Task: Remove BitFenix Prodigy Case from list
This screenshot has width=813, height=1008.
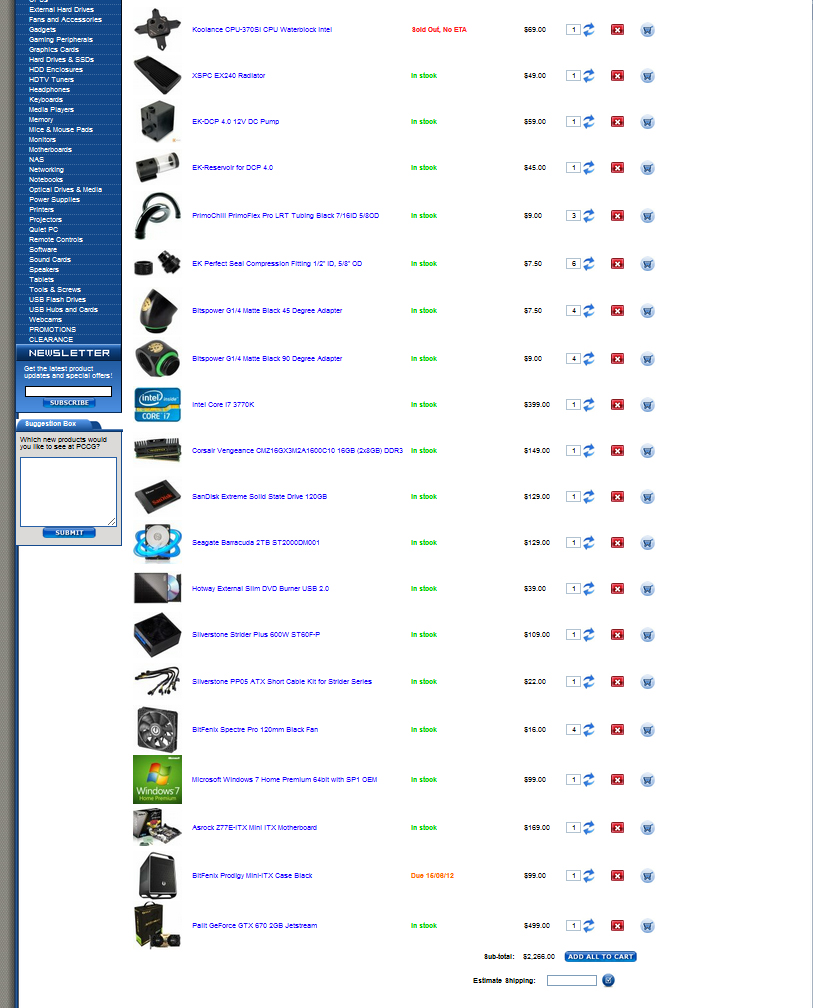Action: click(x=617, y=876)
